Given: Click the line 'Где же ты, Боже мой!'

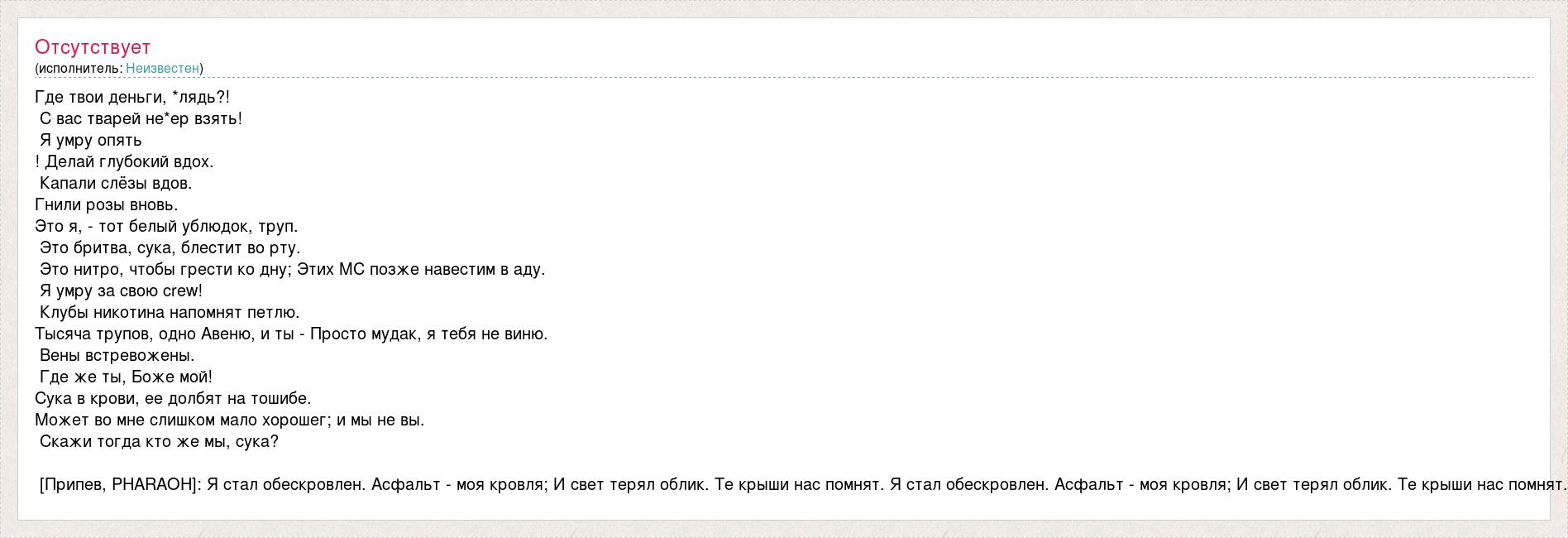Looking at the screenshot, I should [126, 377].
